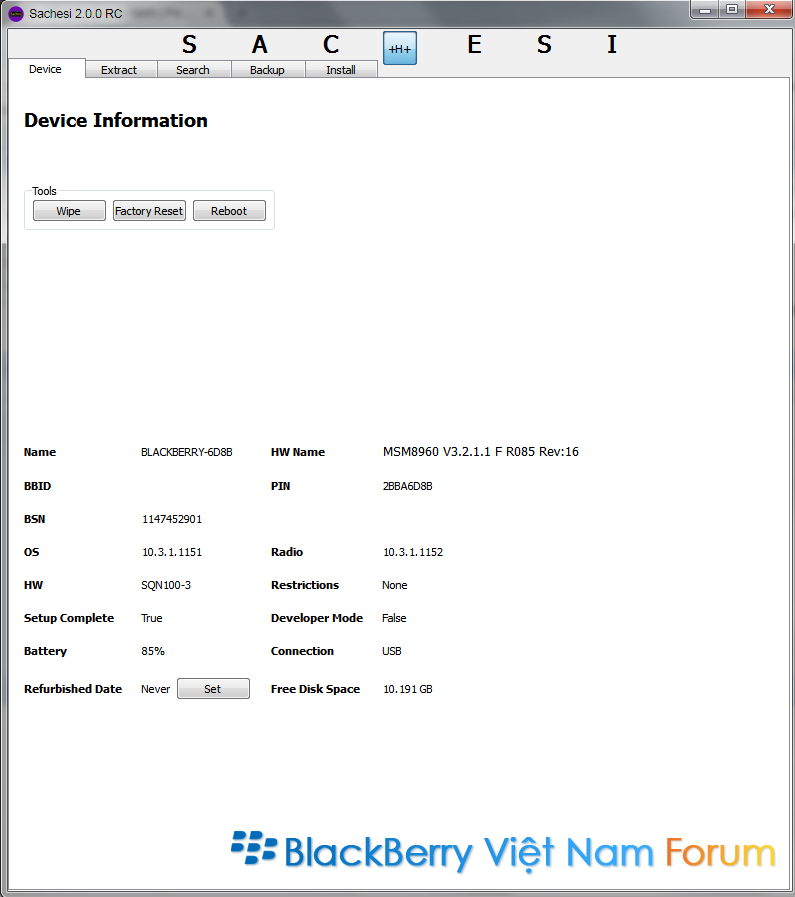Go to the Backup tab
The image size is (795, 897).
point(267,70)
